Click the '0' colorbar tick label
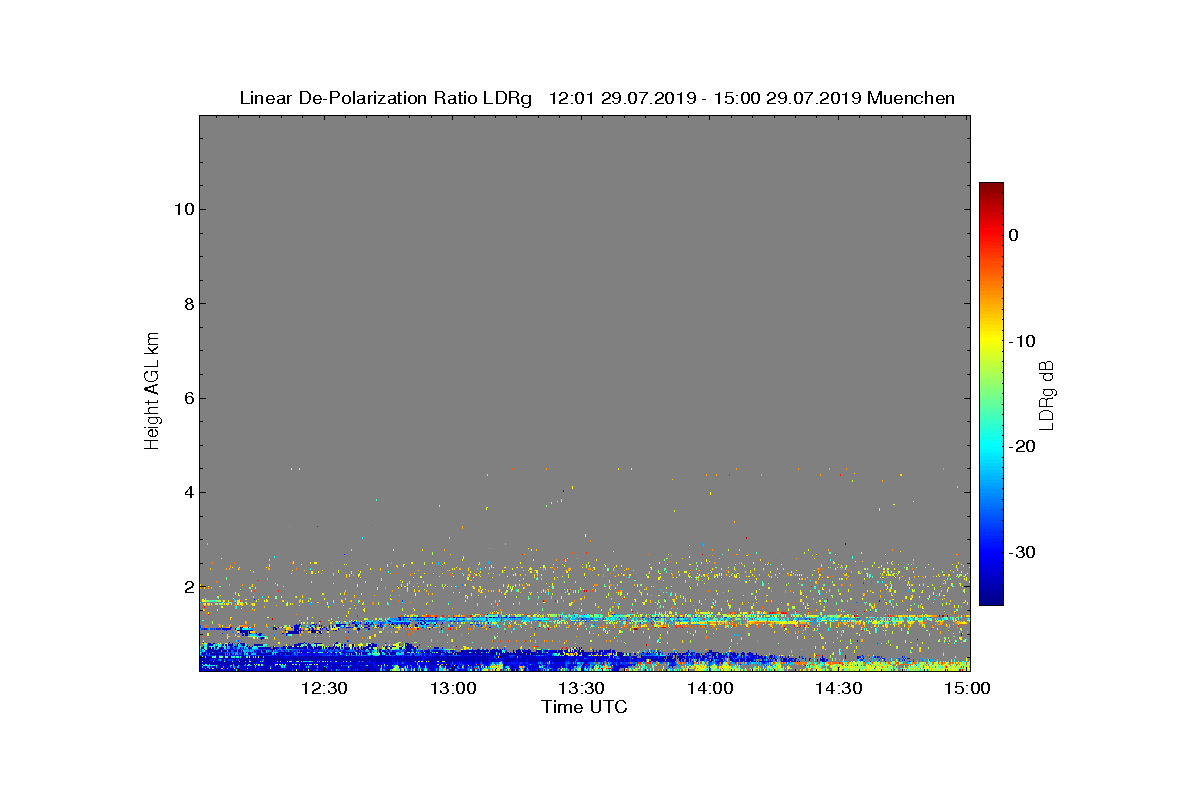1200x800 pixels. 1013,235
